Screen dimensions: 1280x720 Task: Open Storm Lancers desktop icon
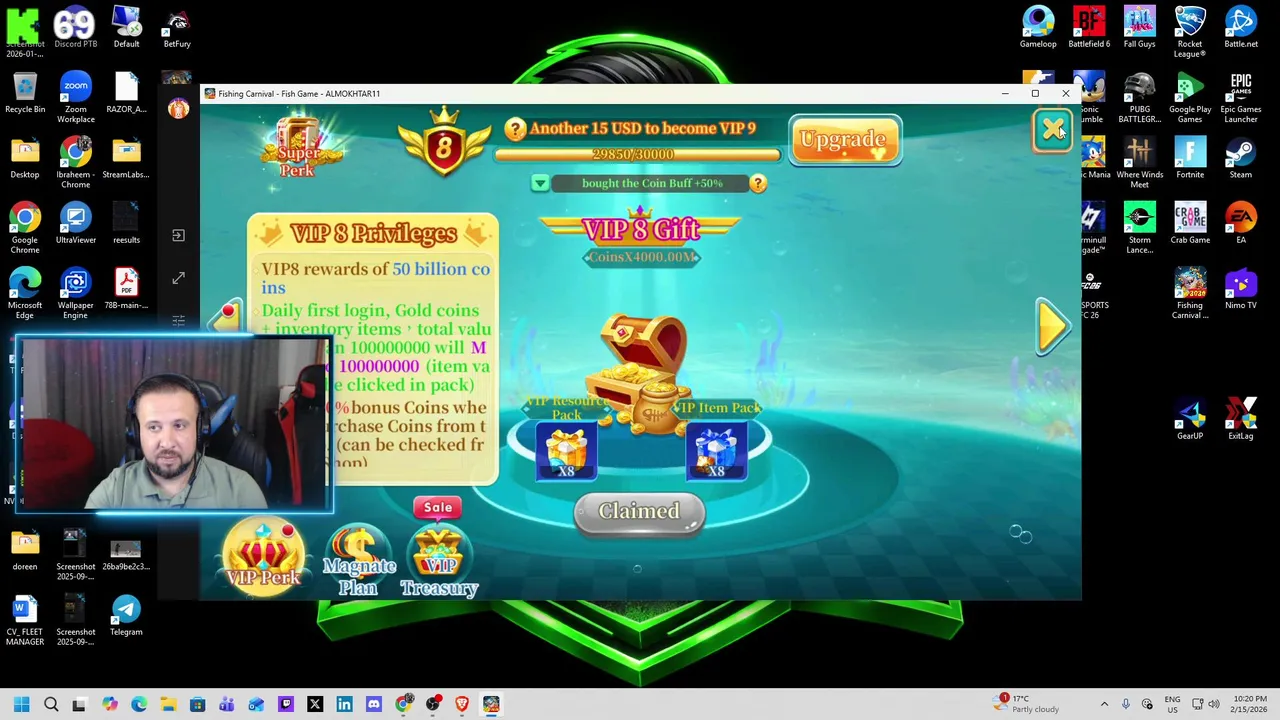pos(1139,228)
